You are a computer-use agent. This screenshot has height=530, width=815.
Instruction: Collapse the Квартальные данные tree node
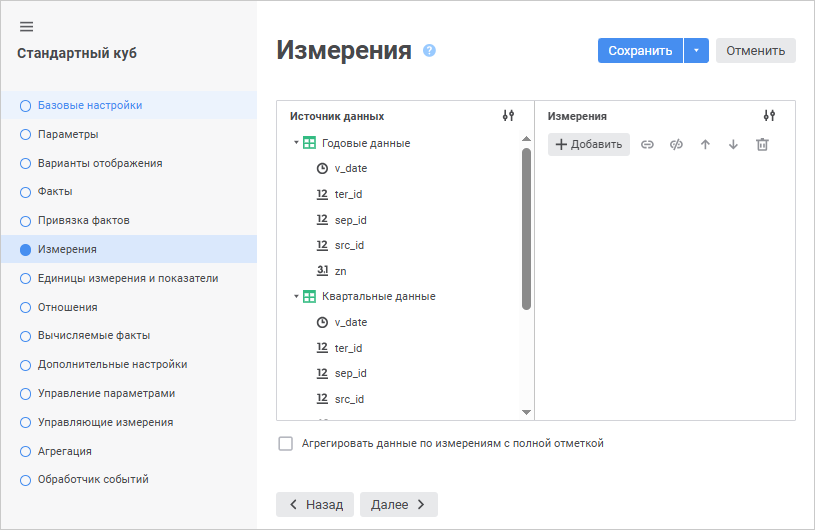(296, 296)
